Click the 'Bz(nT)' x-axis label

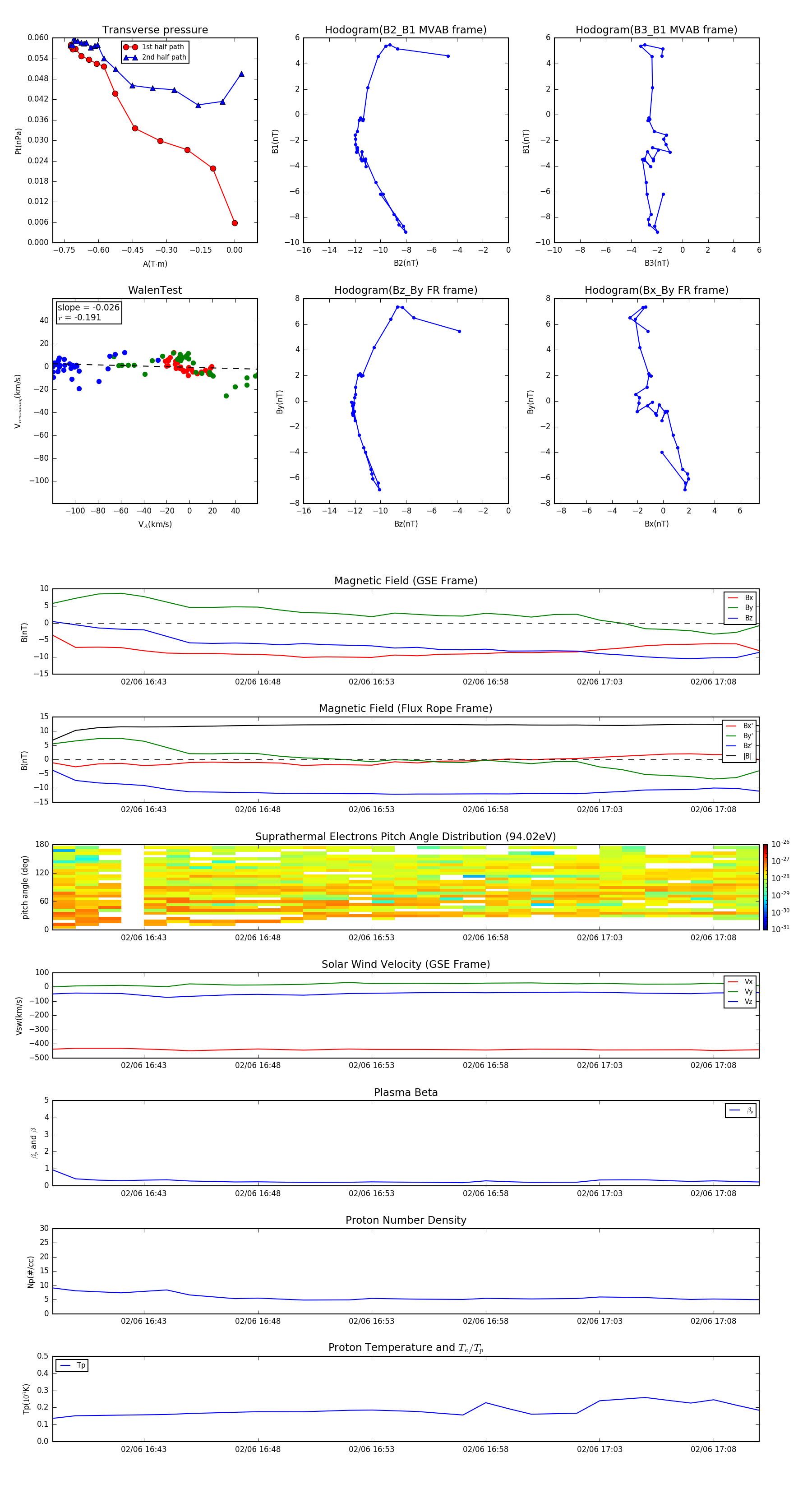(406, 524)
